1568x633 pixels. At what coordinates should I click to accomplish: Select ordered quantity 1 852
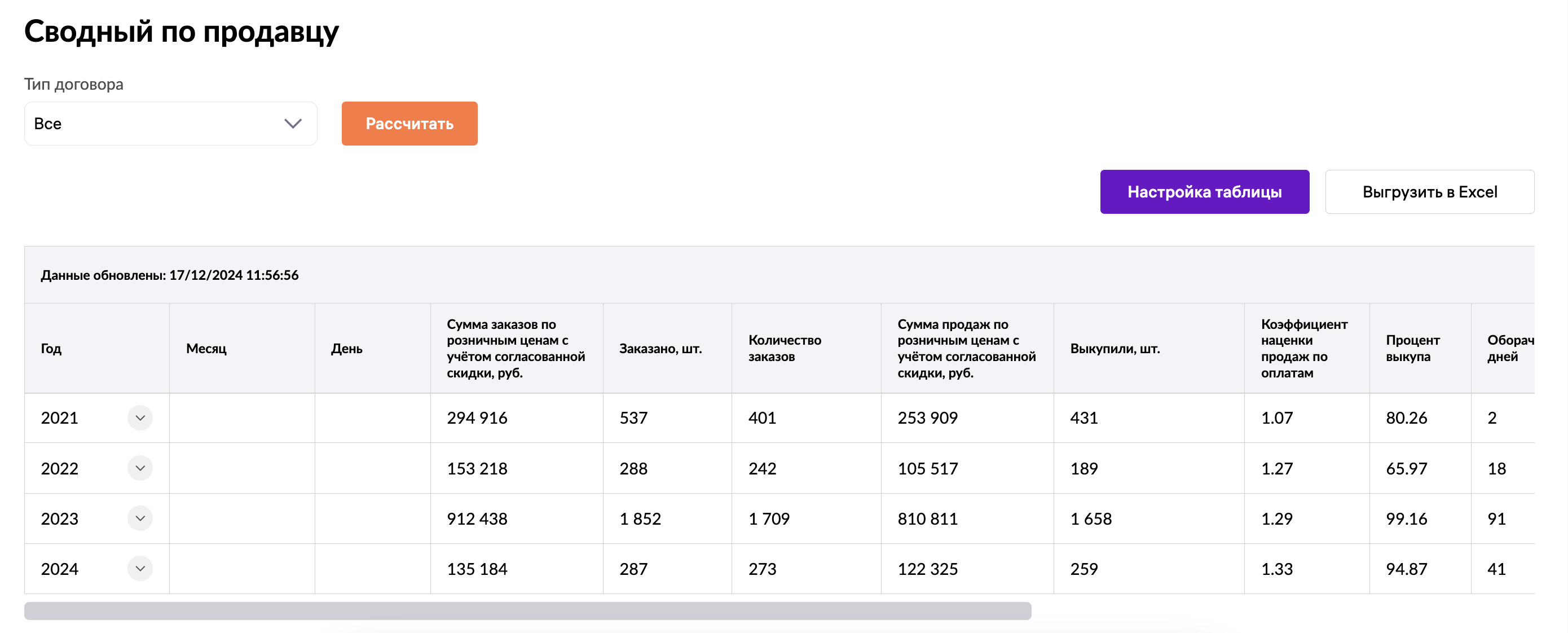point(640,518)
